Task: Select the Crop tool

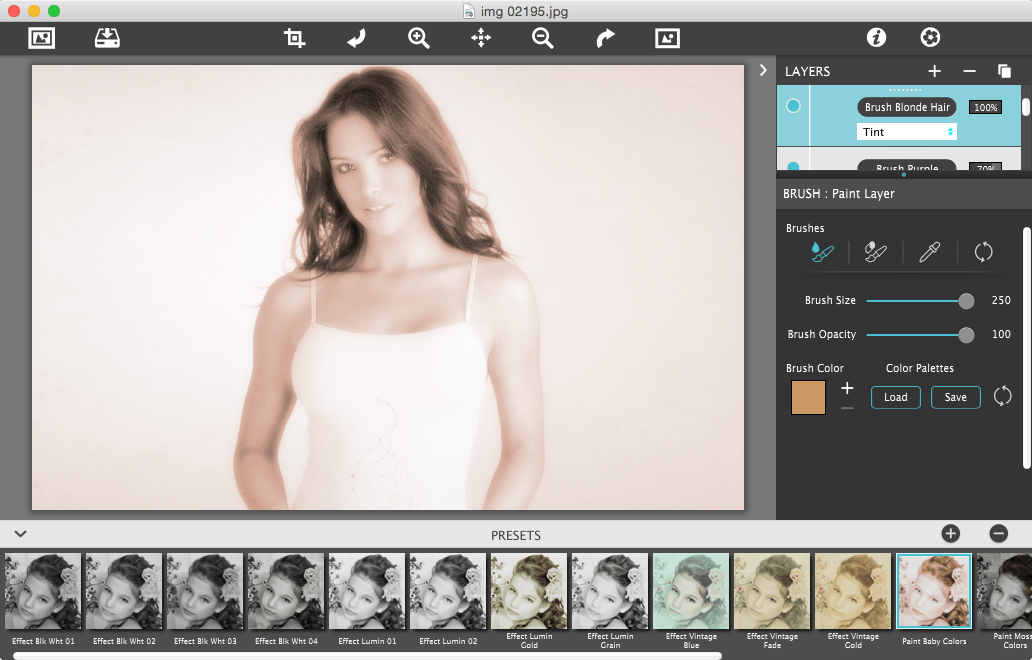Action: click(x=295, y=38)
